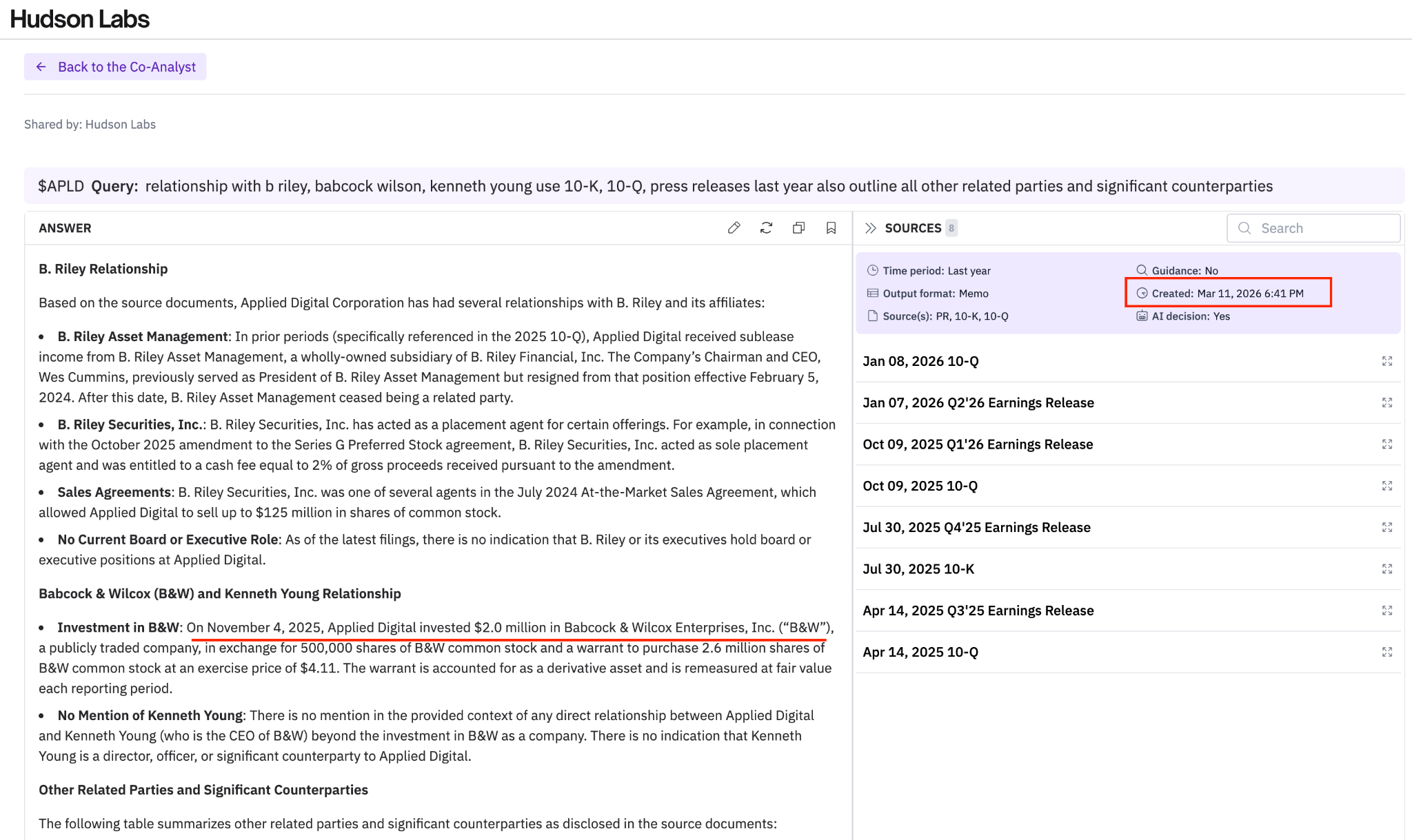This screenshot has width=1412, height=840.
Task: Click the Created date metadata entry
Action: click(x=1227, y=294)
